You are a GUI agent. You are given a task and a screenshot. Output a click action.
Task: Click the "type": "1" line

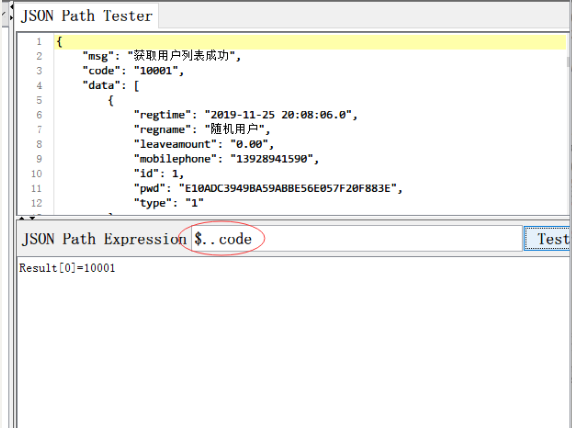pos(169,203)
